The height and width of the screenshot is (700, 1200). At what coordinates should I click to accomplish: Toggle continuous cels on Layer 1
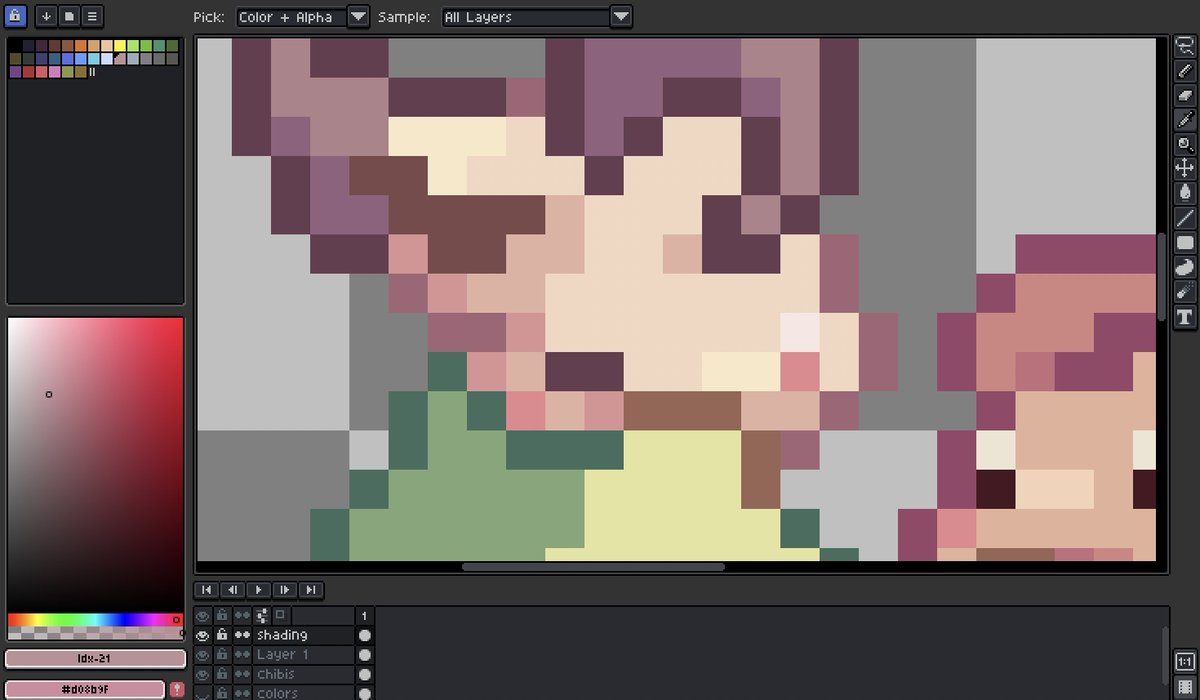[242, 655]
